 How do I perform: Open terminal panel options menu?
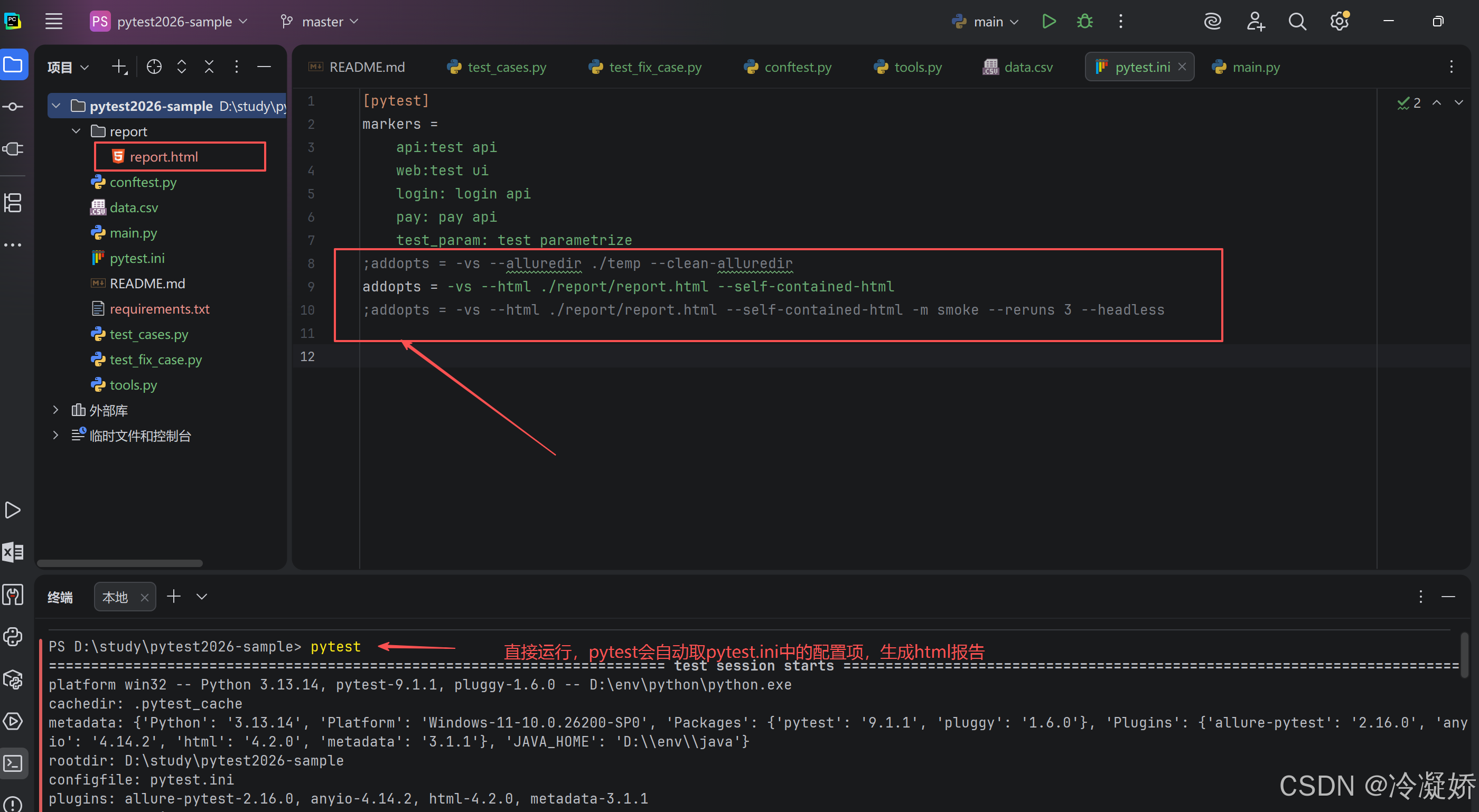click(1420, 597)
